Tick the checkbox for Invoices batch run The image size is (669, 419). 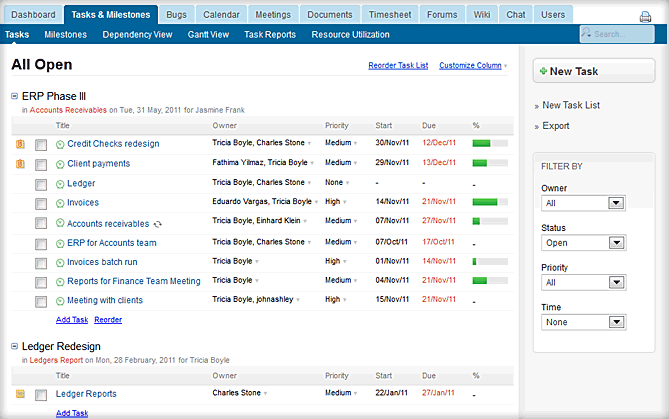[41, 262]
